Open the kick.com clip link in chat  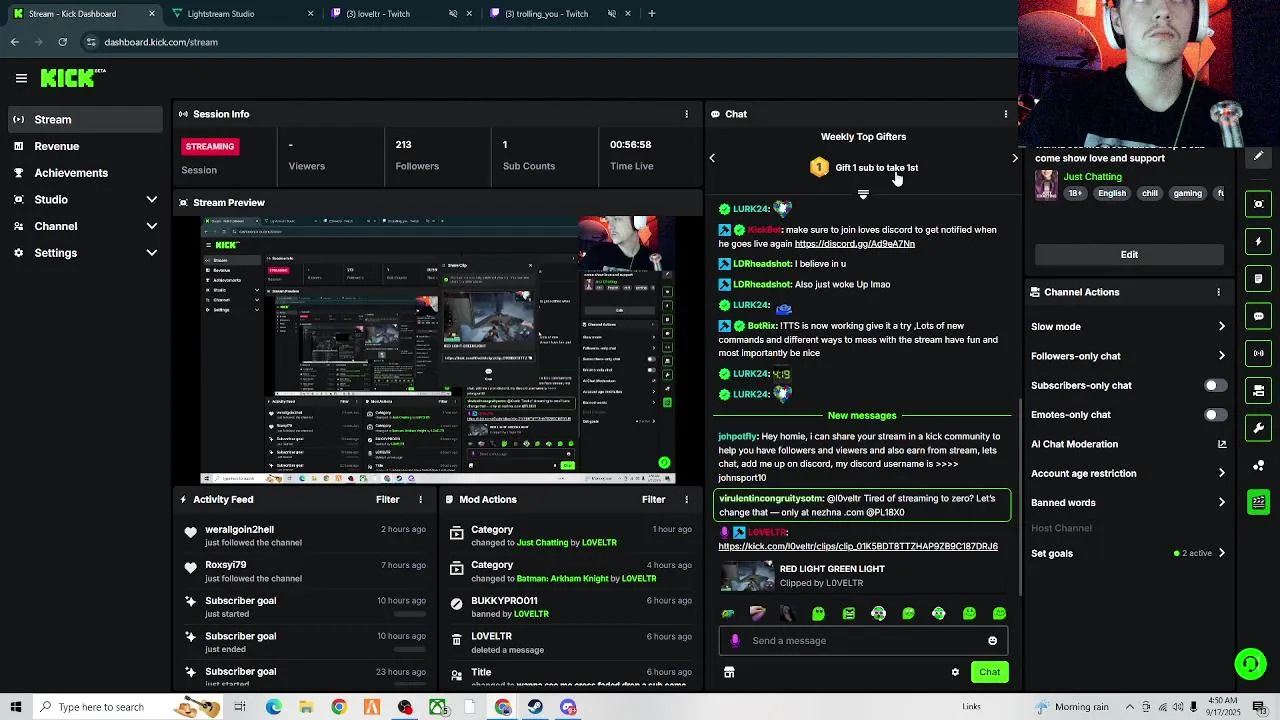[858, 547]
